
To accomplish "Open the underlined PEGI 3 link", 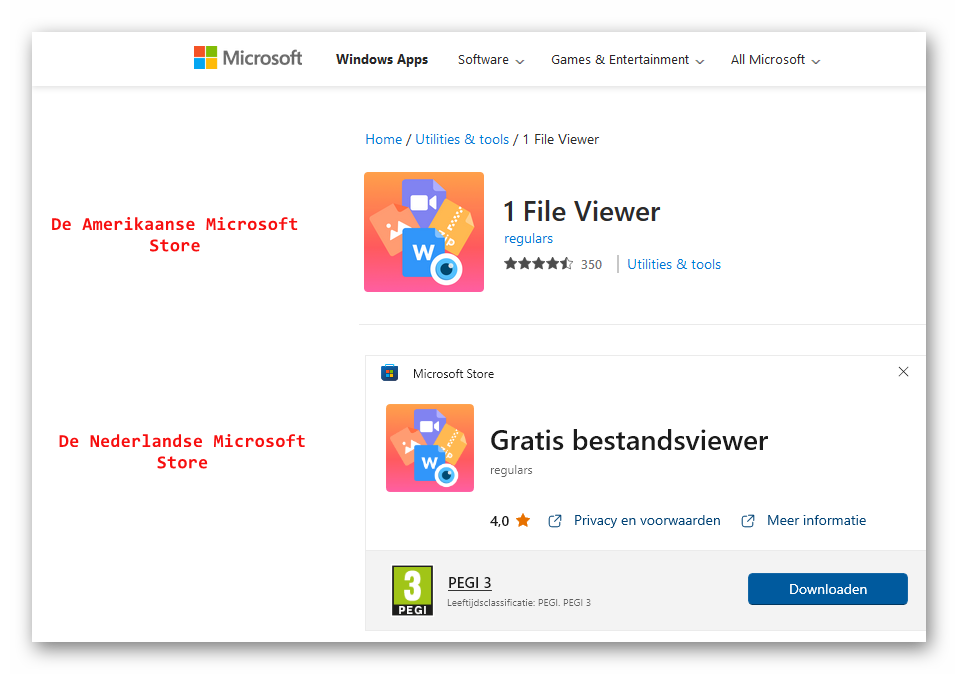I will (470, 583).
